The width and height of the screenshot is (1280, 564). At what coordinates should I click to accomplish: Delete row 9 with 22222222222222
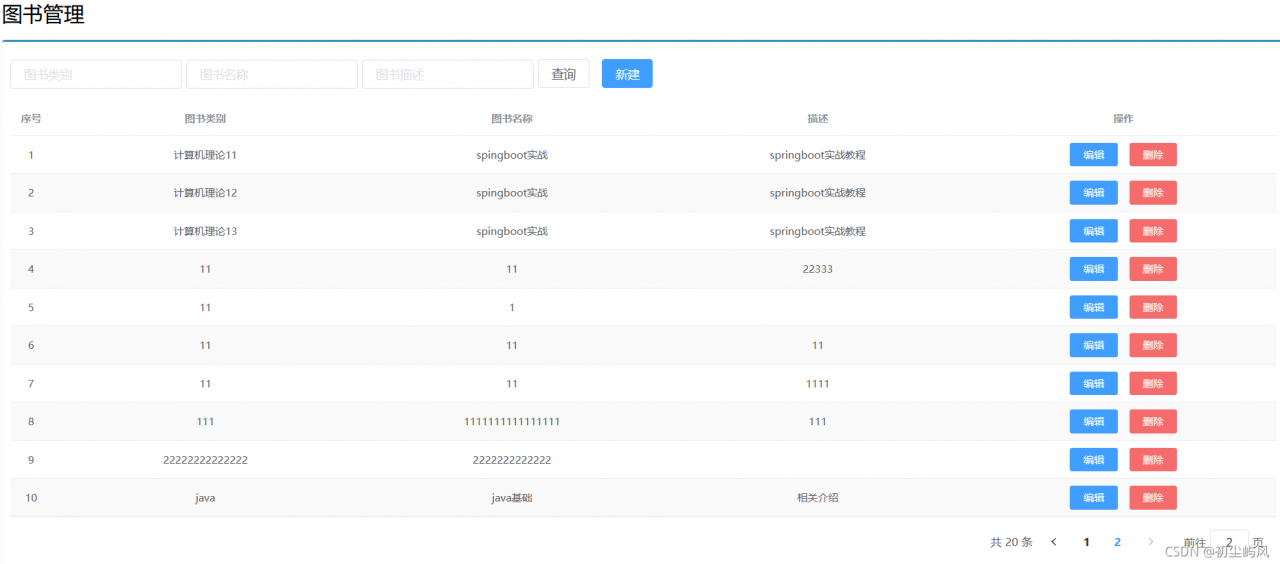click(x=1153, y=459)
